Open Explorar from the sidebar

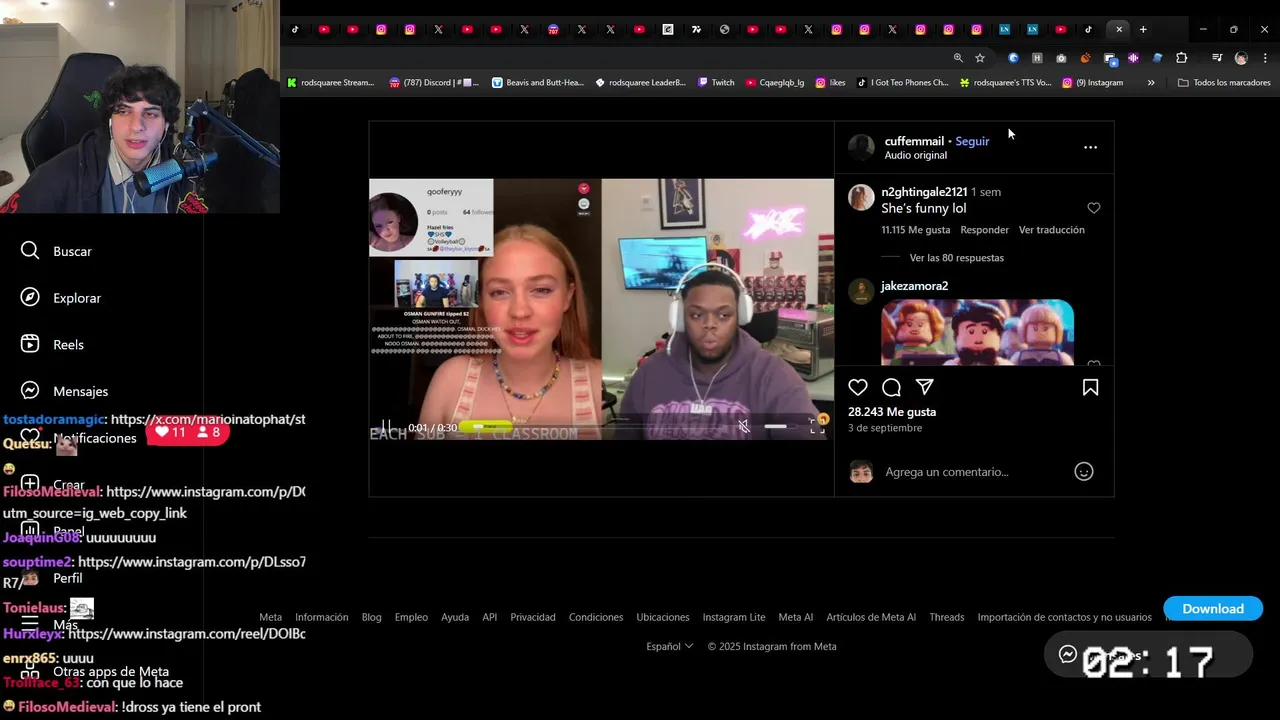pyautogui.click(x=62, y=298)
